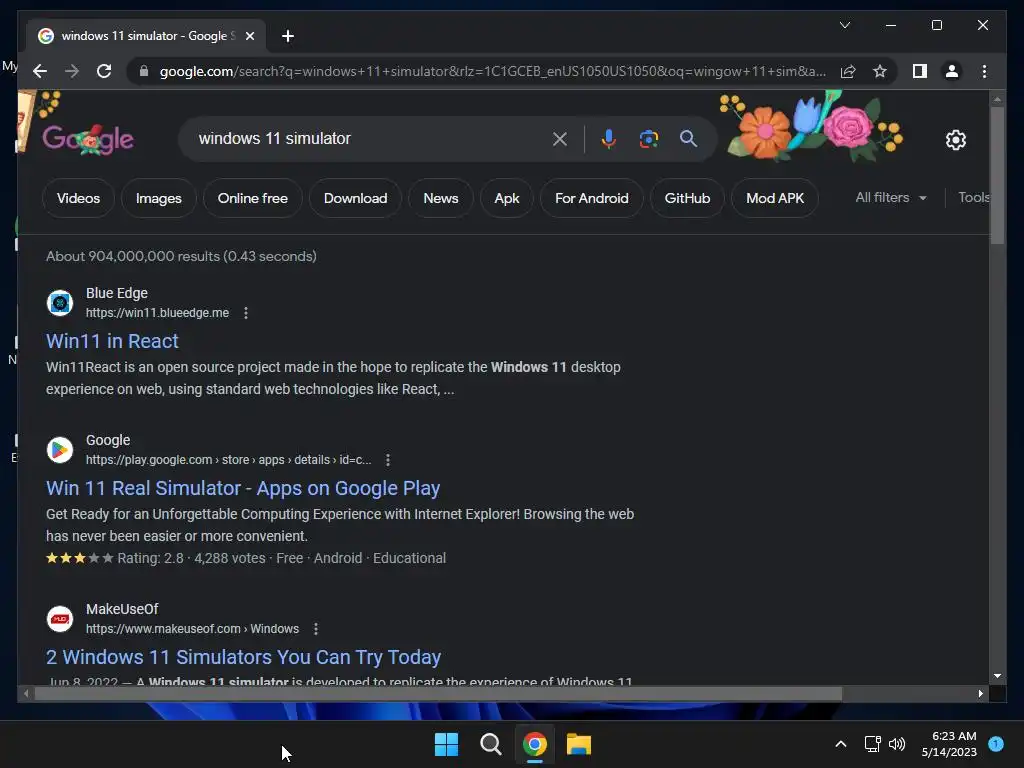Select the For Android filter chip
The height and width of the screenshot is (768, 1024).
592,198
